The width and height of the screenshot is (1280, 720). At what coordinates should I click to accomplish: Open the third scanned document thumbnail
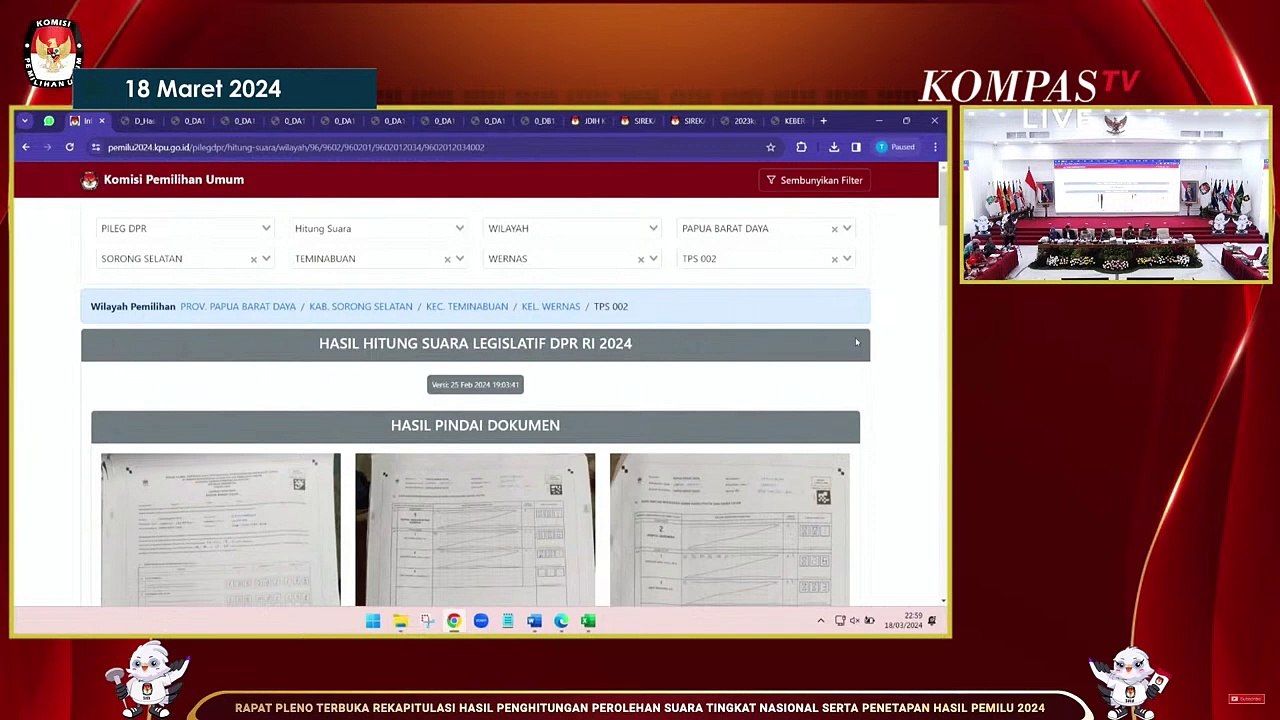click(730, 530)
